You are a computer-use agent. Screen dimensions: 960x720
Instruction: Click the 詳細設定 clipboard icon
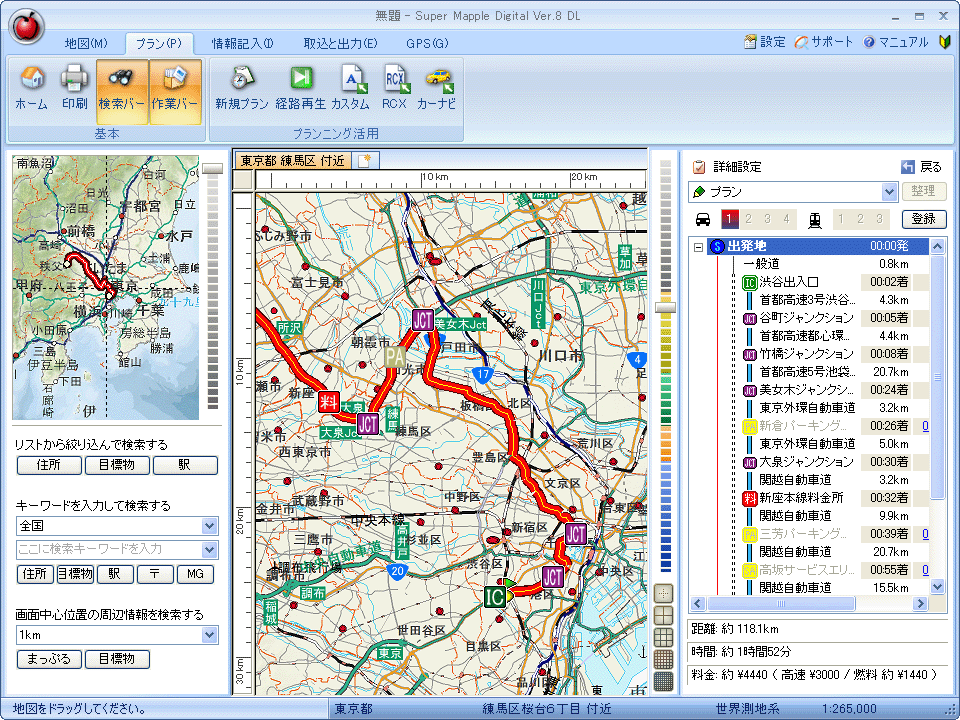[x=699, y=167]
